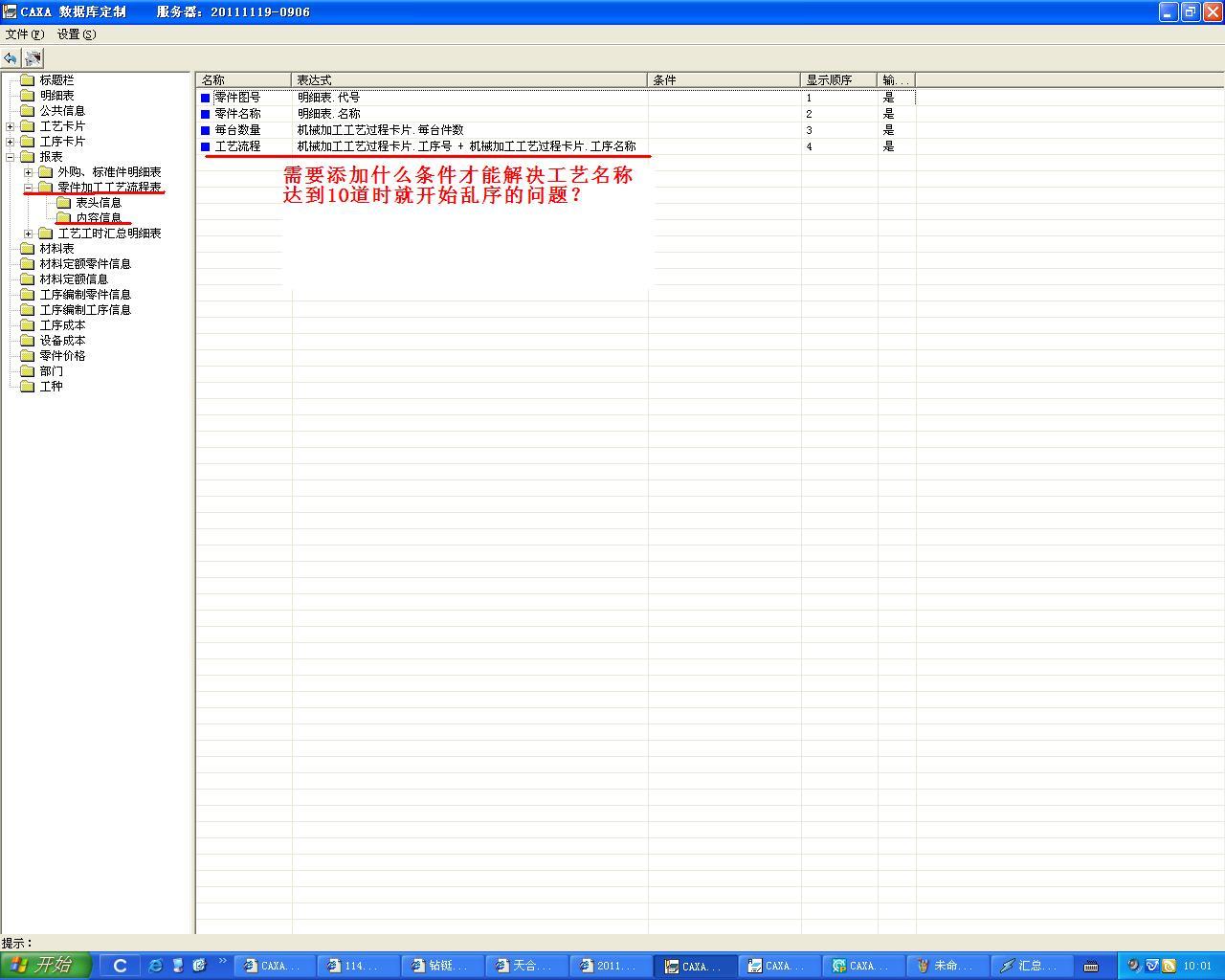Select the 表头信息 tree item

(99, 203)
